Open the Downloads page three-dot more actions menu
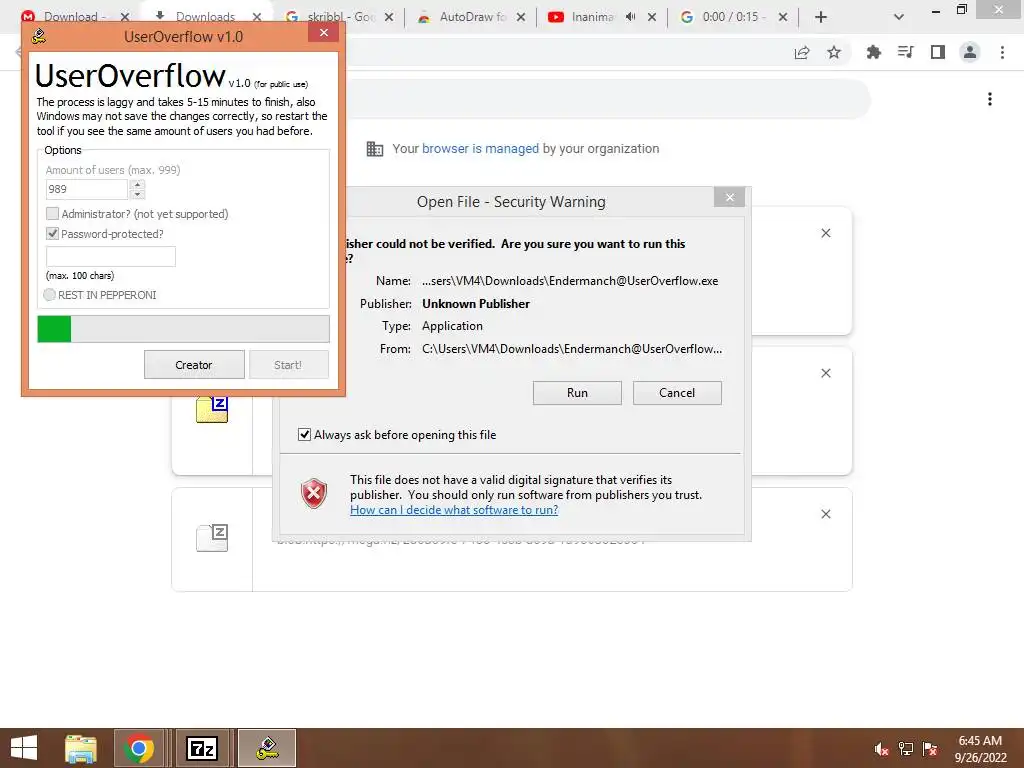Screen dimensions: 1024x768 pyautogui.click(x=990, y=99)
